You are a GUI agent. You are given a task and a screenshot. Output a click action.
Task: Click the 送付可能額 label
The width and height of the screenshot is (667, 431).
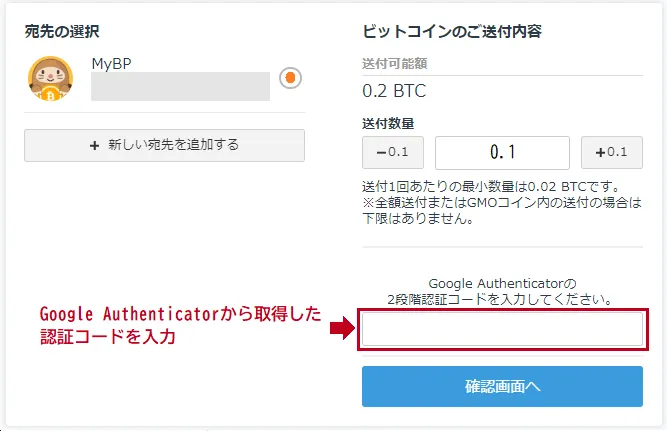(395, 64)
